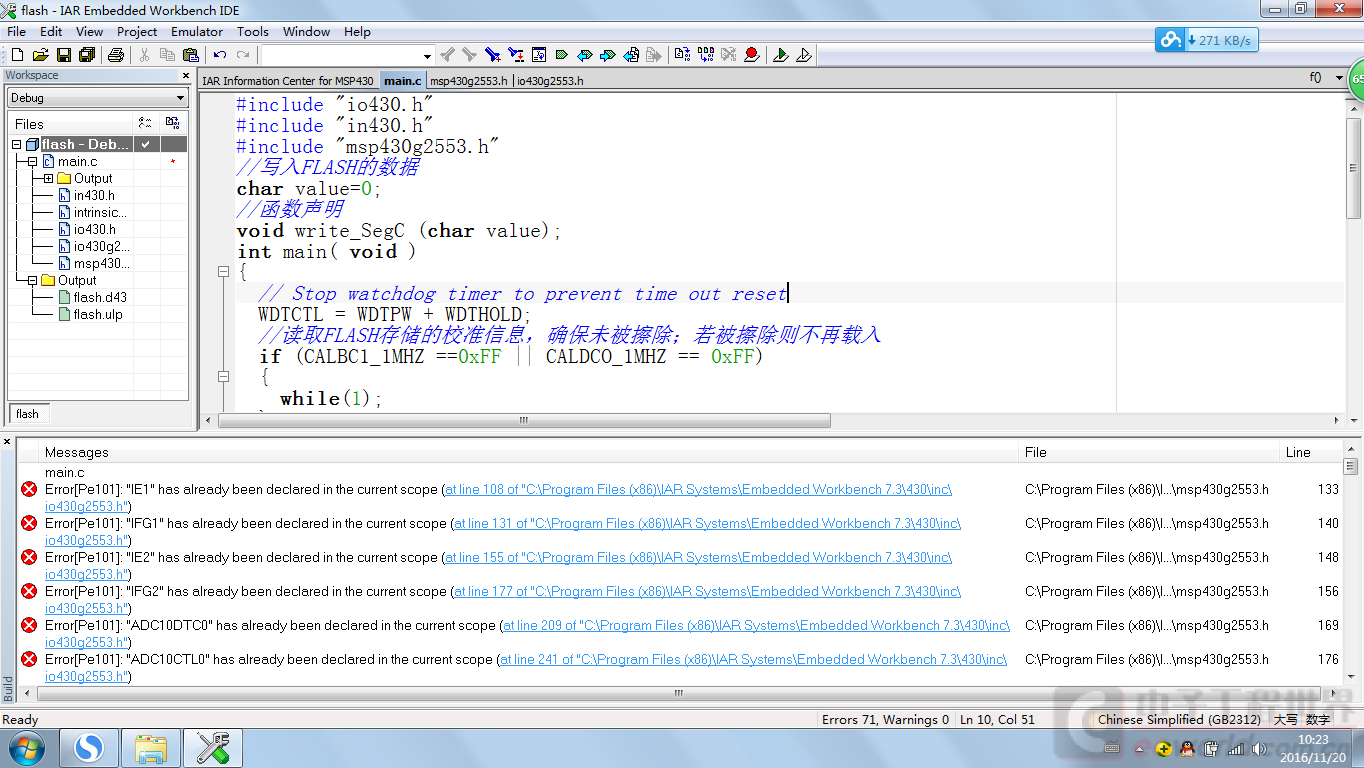Follow the ADC10DTC0 error line 209 link
Viewport: 1364px width, 768px height.
pos(756,626)
